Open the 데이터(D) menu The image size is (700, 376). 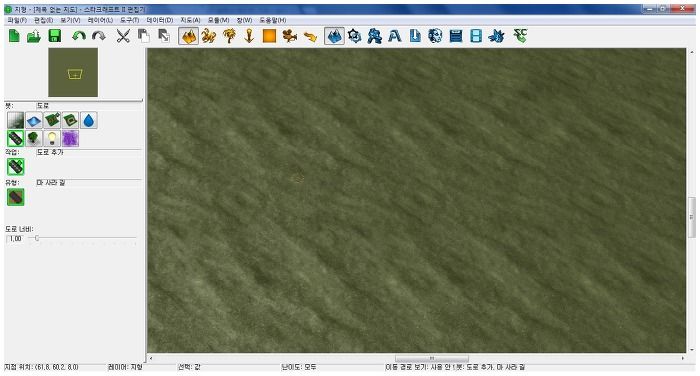click(x=159, y=20)
